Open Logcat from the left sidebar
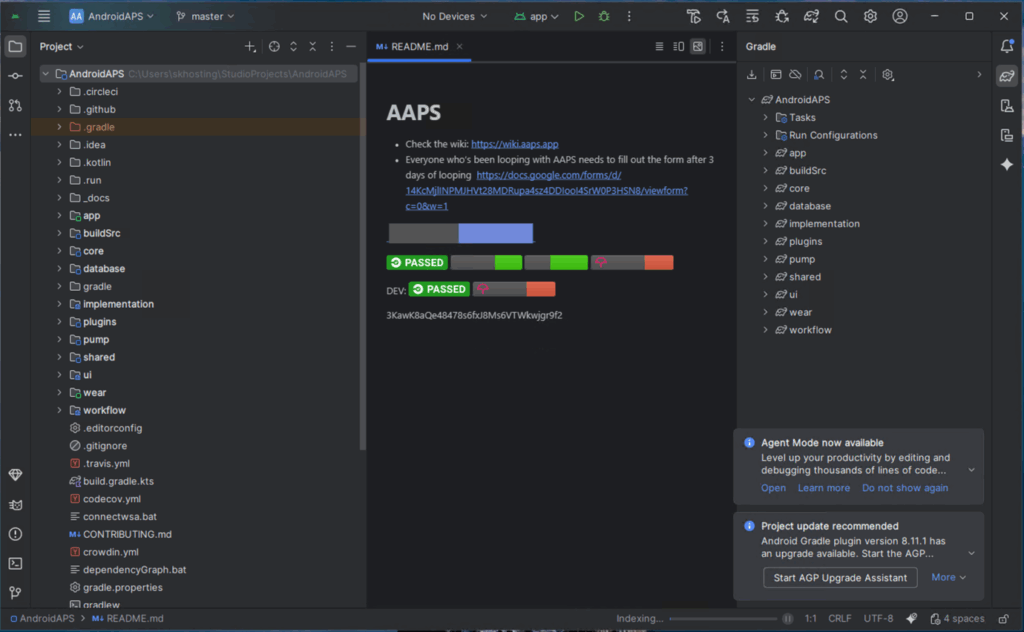The height and width of the screenshot is (632, 1024). [x=15, y=504]
